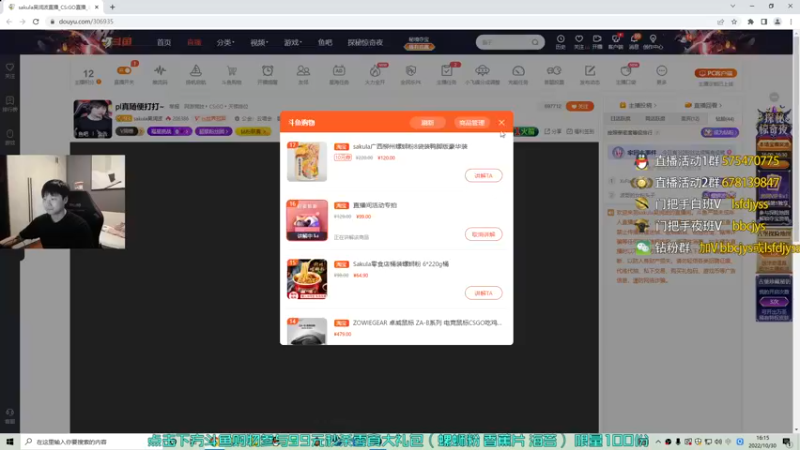Screen dimensions: 800x450
Task: Click the flame icon with new badge
Action: tap(375, 71)
